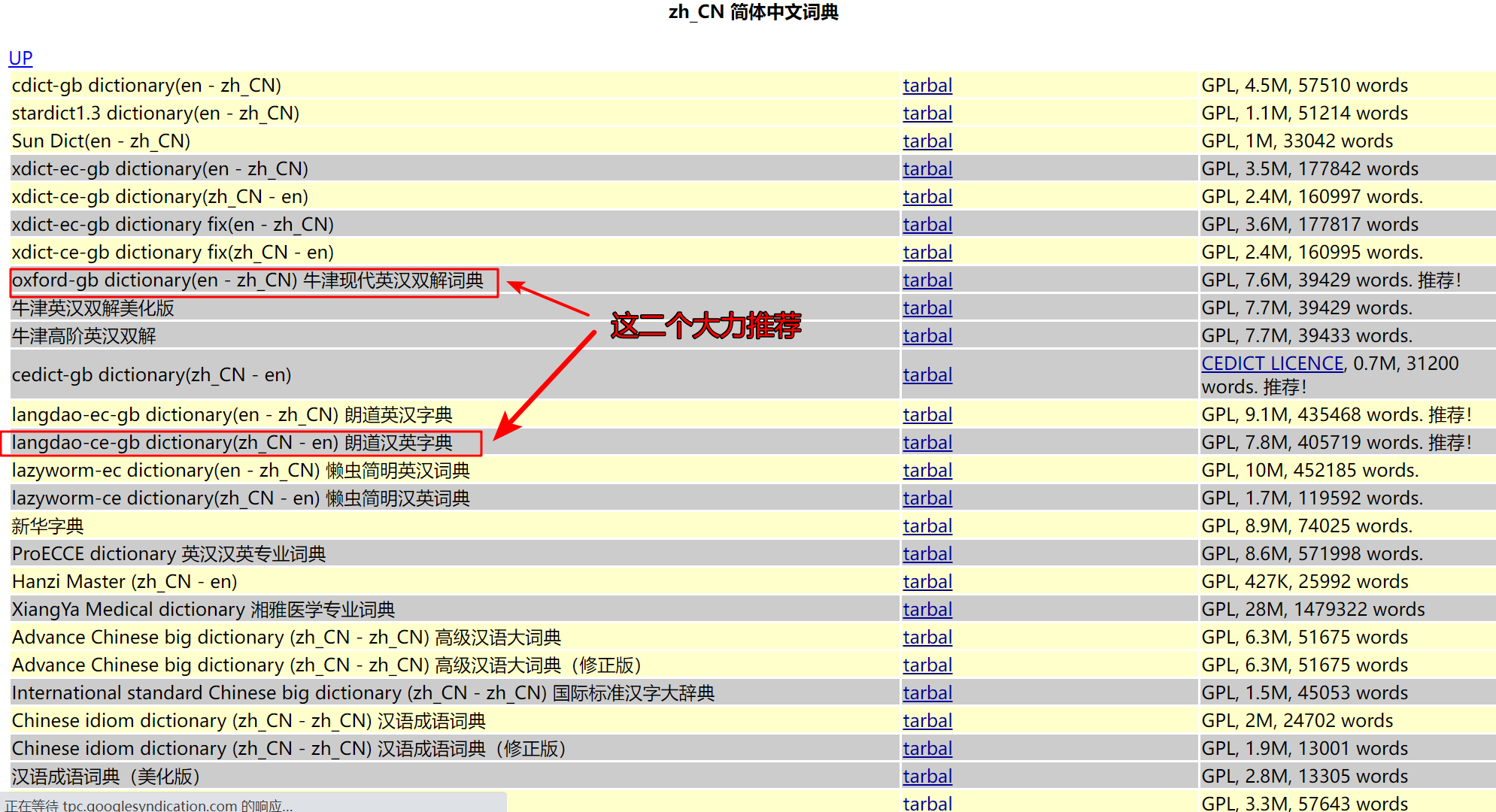1496x812 pixels.
Task: Download tarbal for oxford-gb dictionary
Action: pos(927,280)
